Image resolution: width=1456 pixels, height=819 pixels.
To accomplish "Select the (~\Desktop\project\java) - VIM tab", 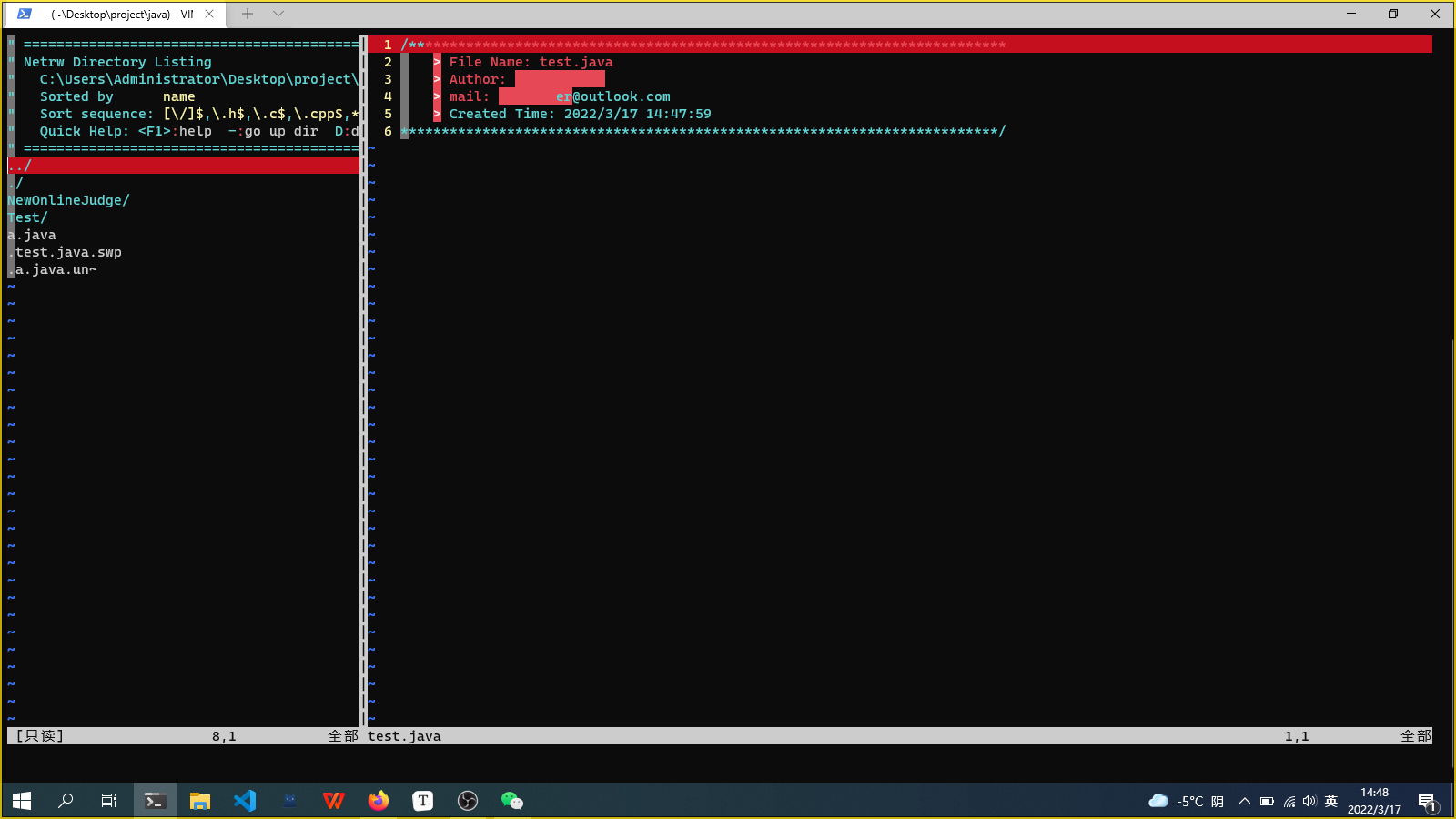I will click(115, 15).
